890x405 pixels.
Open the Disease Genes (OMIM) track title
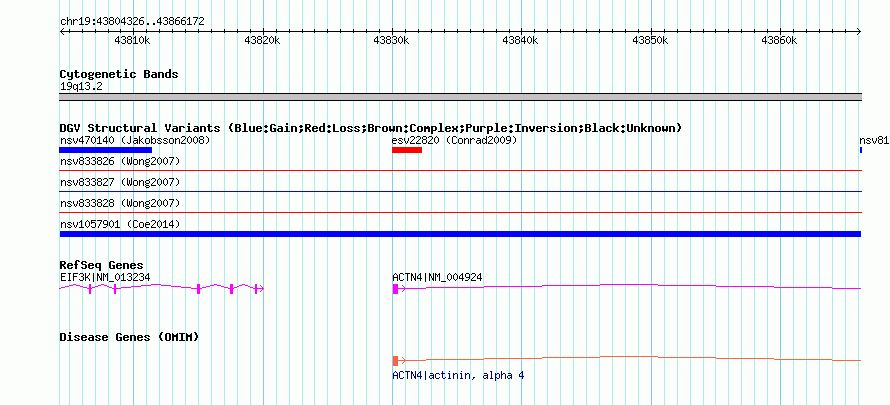point(129,338)
